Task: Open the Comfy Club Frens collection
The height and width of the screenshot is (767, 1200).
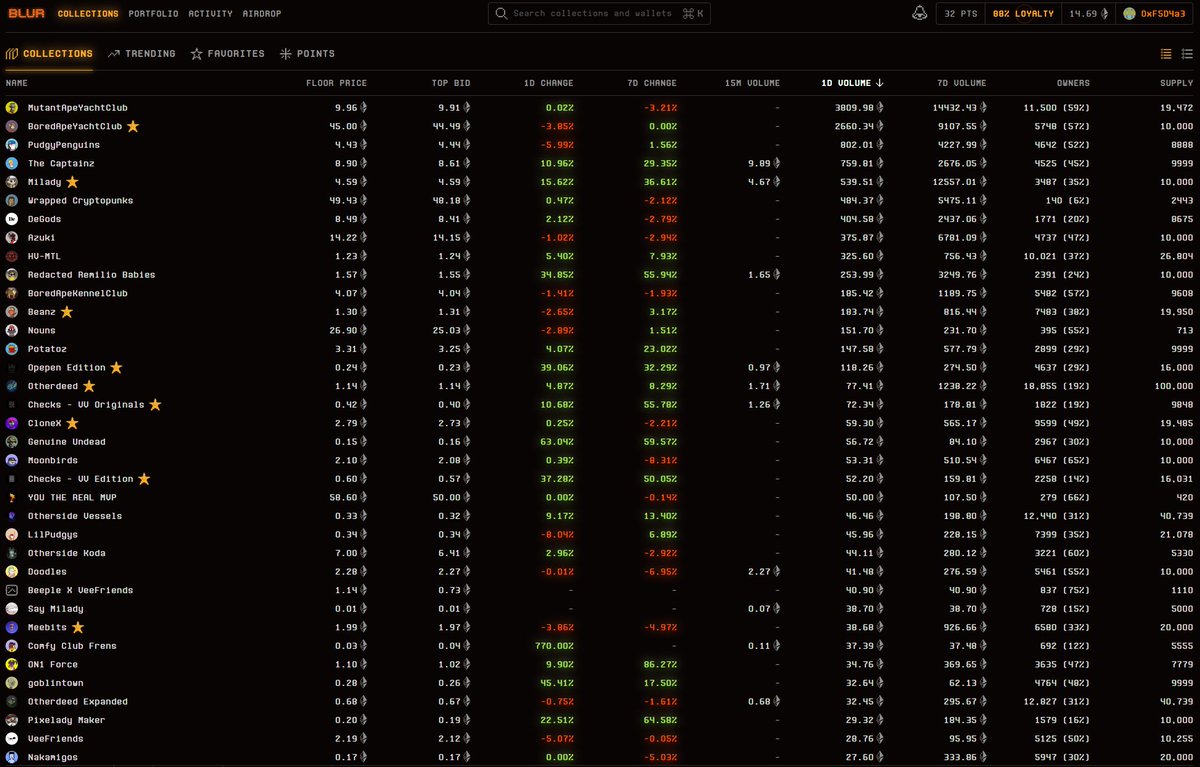Action: pos(72,646)
